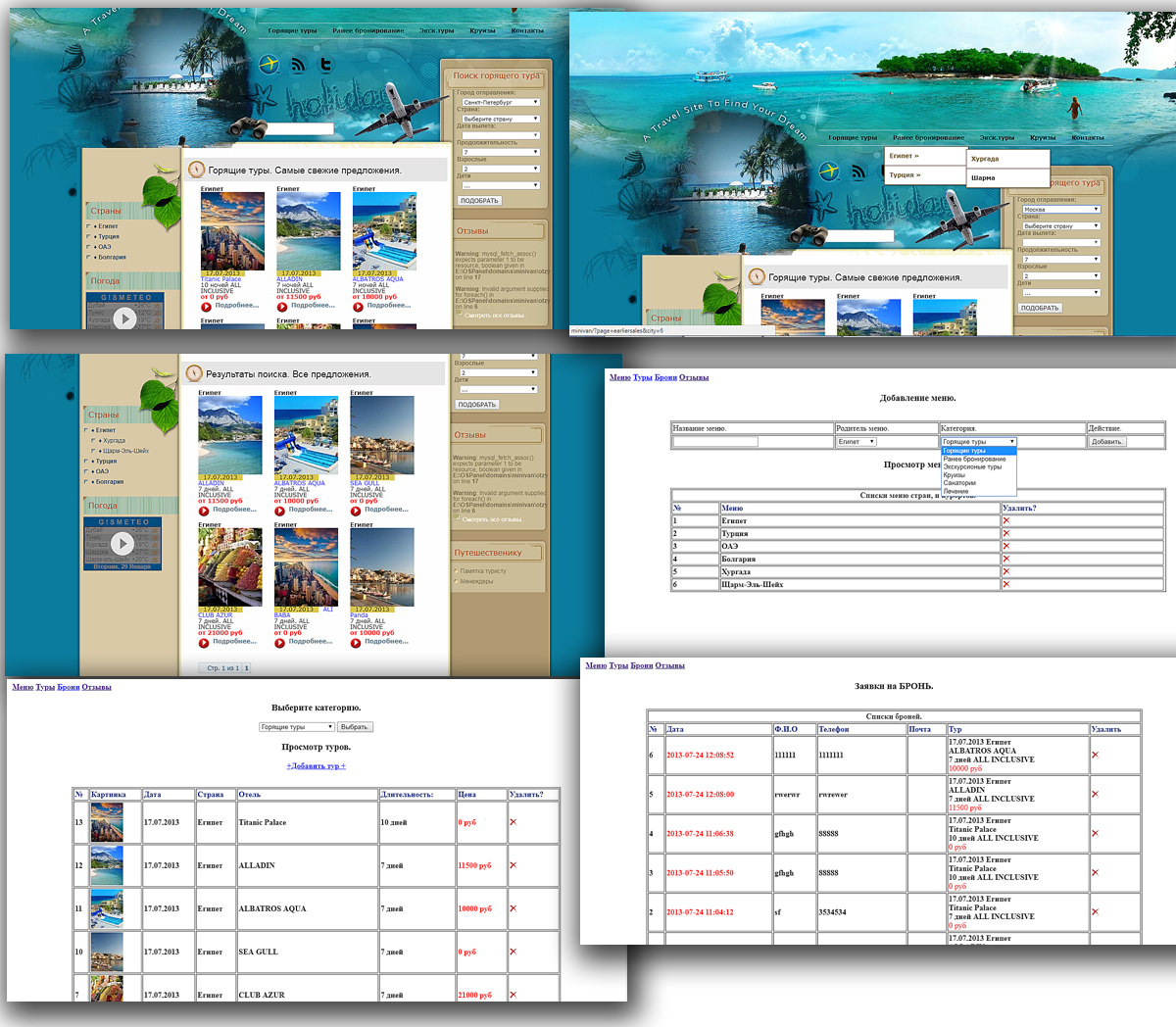
Task: Open Дети dropdown in search results page panel
Action: (x=499, y=389)
